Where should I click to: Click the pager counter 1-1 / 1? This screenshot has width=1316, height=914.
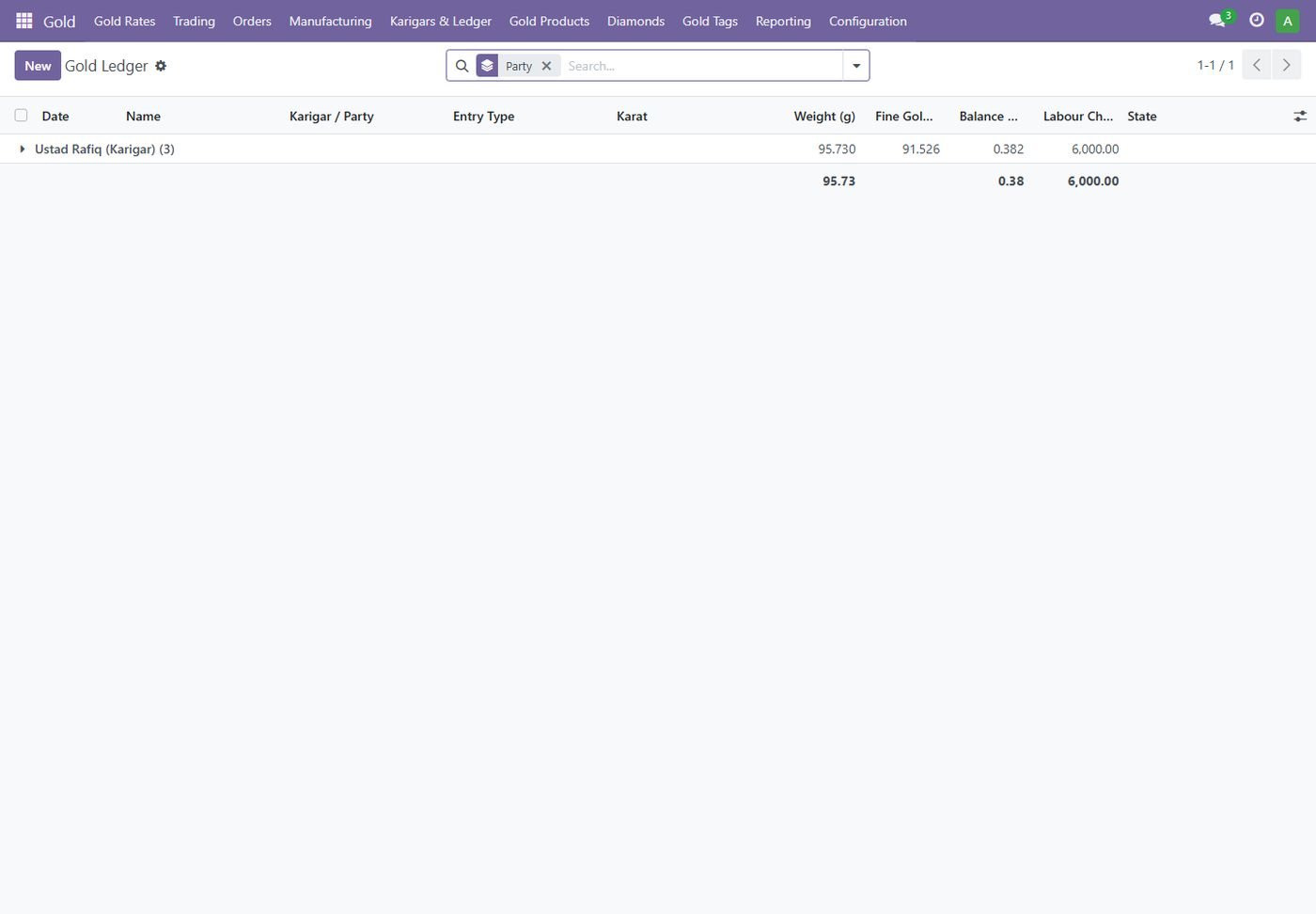click(1215, 65)
